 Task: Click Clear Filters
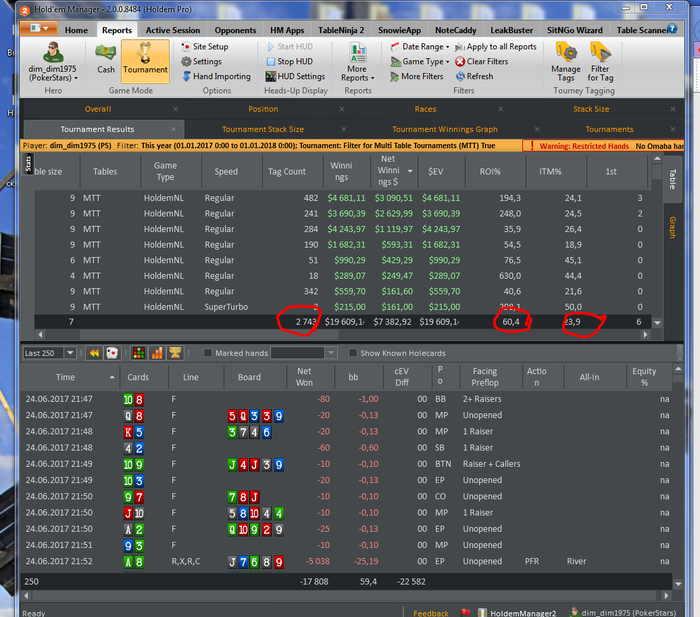(x=482, y=62)
